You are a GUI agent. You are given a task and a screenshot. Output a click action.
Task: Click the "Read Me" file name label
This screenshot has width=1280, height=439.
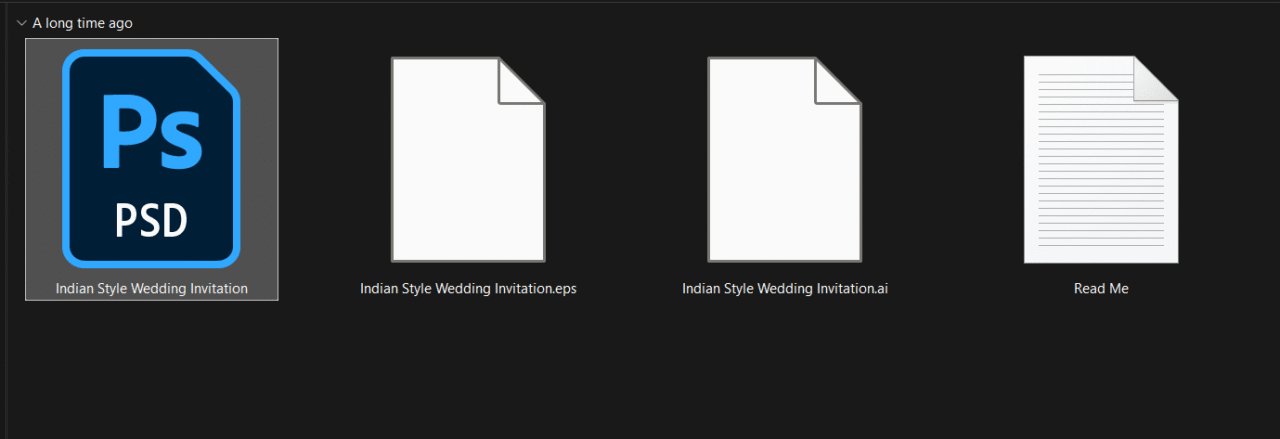point(1101,289)
